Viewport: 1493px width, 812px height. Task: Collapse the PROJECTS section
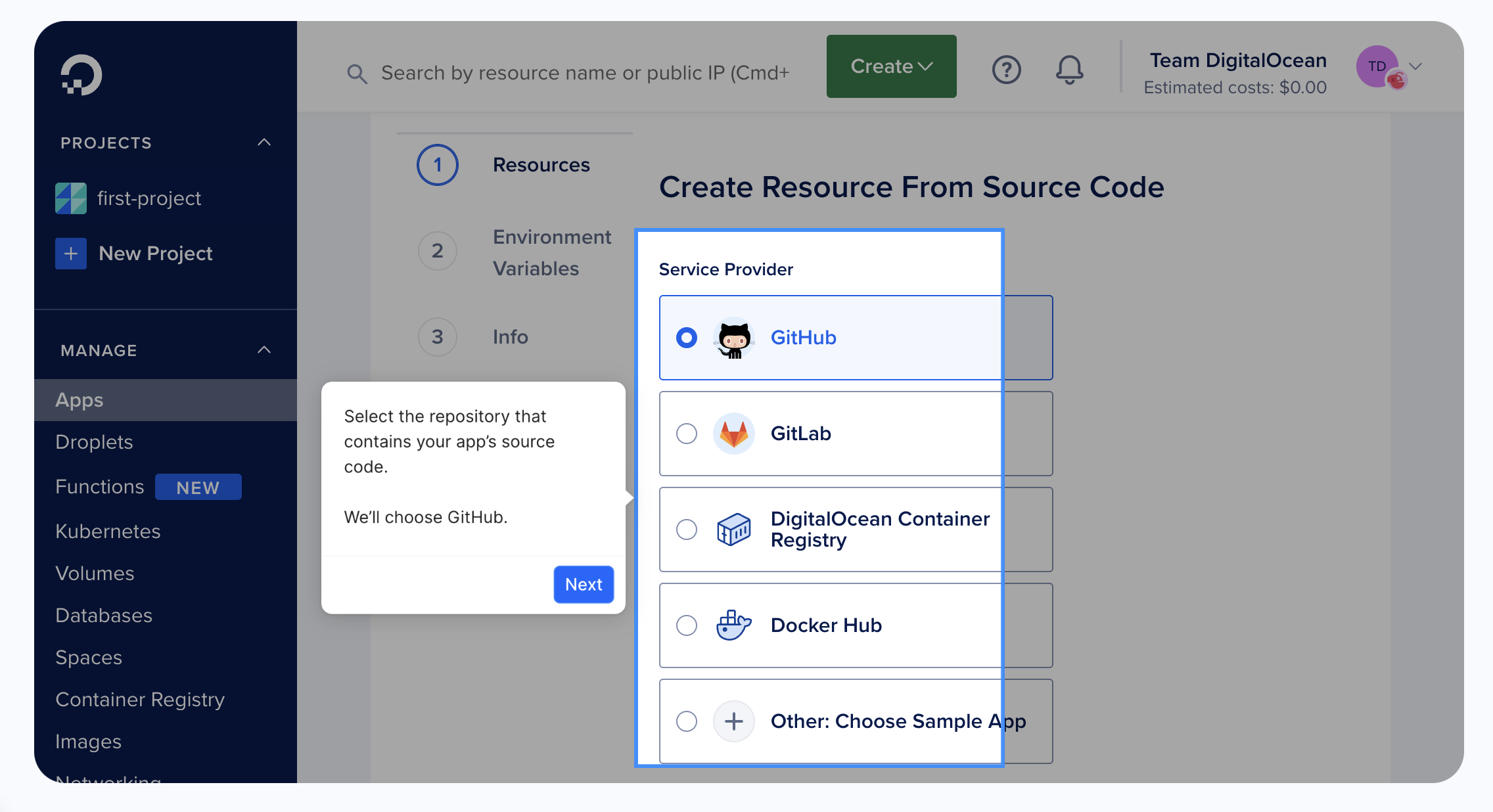pyautogui.click(x=265, y=143)
